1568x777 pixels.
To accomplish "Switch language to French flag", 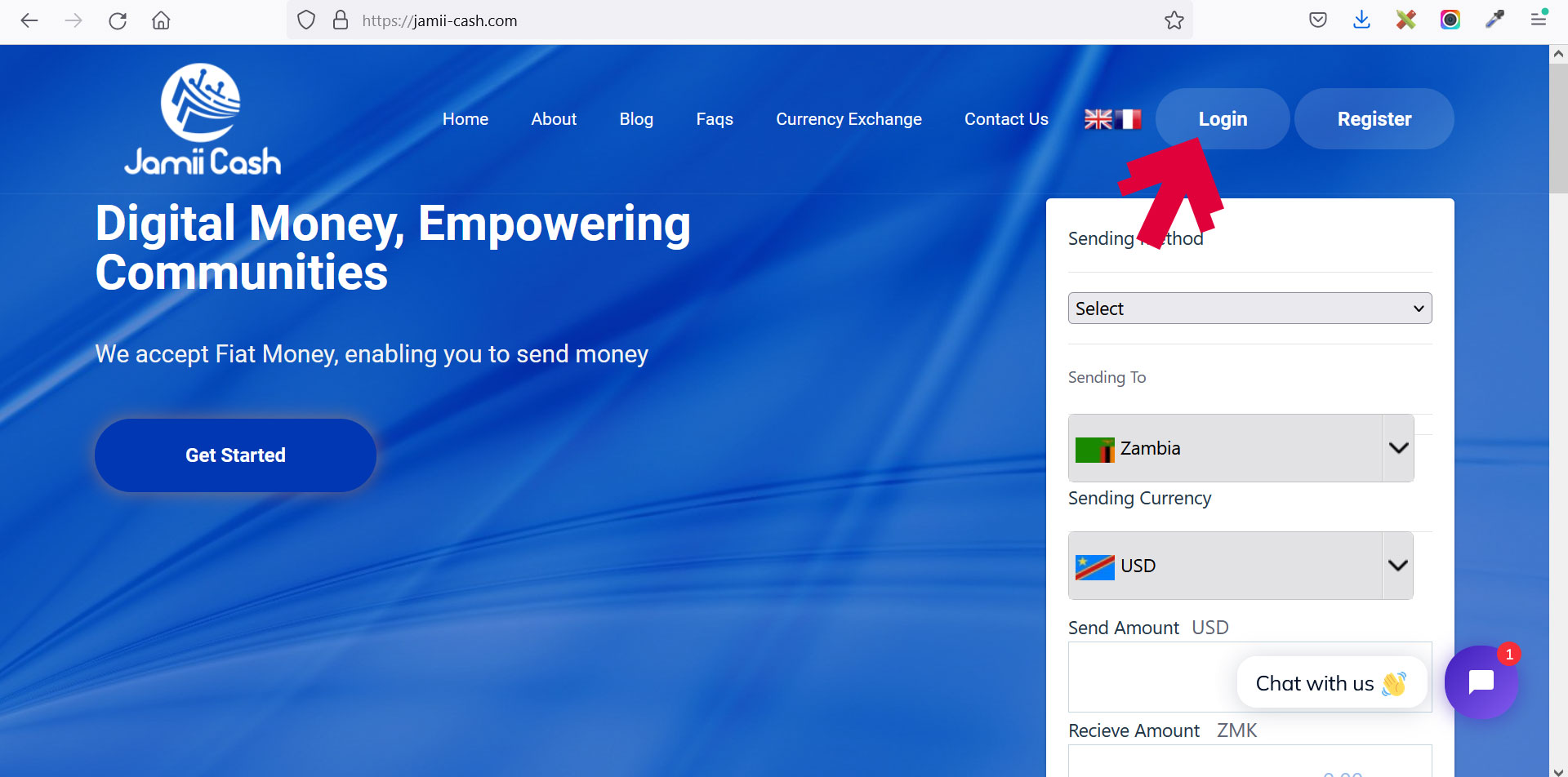I will pyautogui.click(x=1129, y=119).
